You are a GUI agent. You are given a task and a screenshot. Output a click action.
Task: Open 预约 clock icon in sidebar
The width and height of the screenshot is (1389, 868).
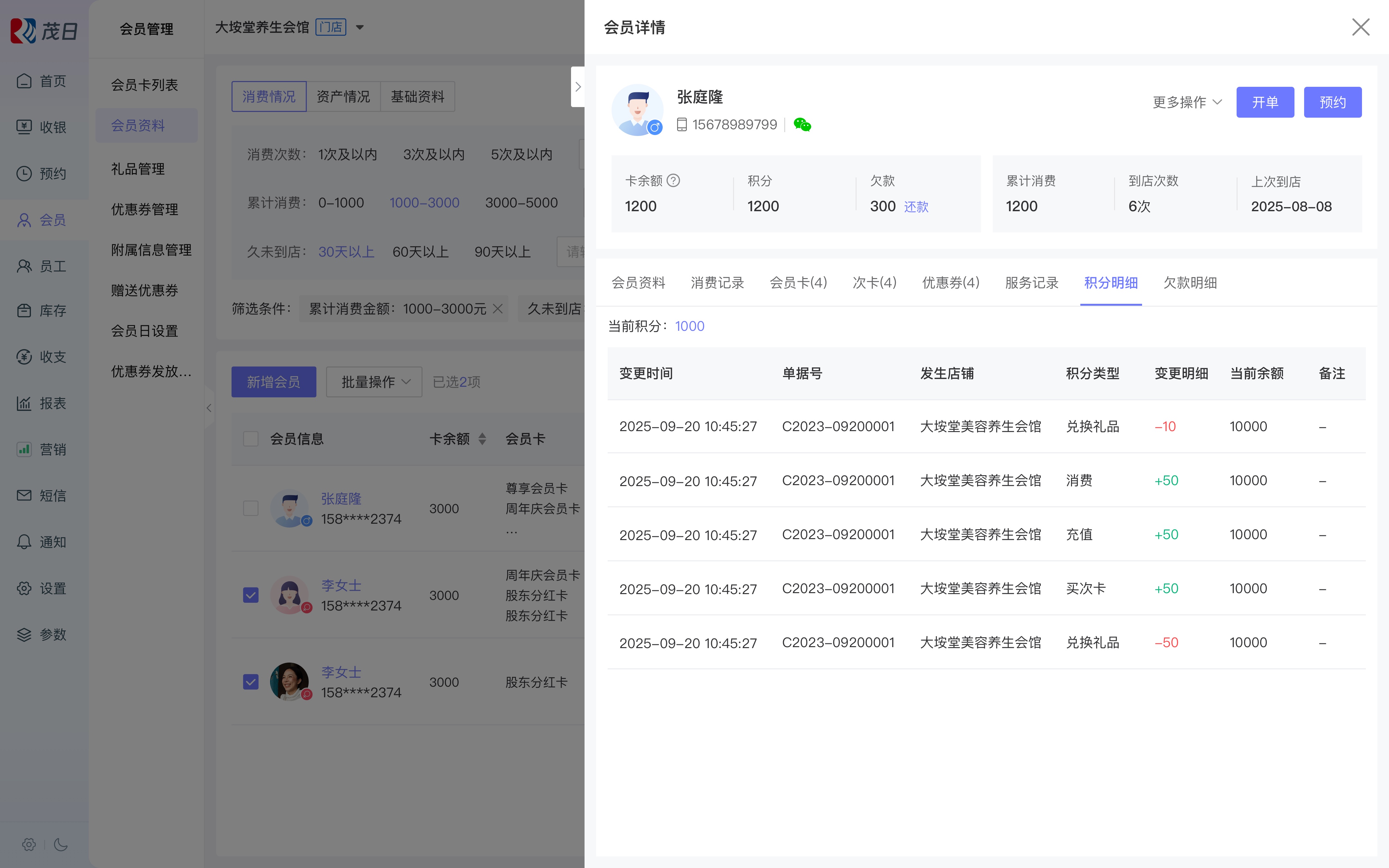coord(24,173)
